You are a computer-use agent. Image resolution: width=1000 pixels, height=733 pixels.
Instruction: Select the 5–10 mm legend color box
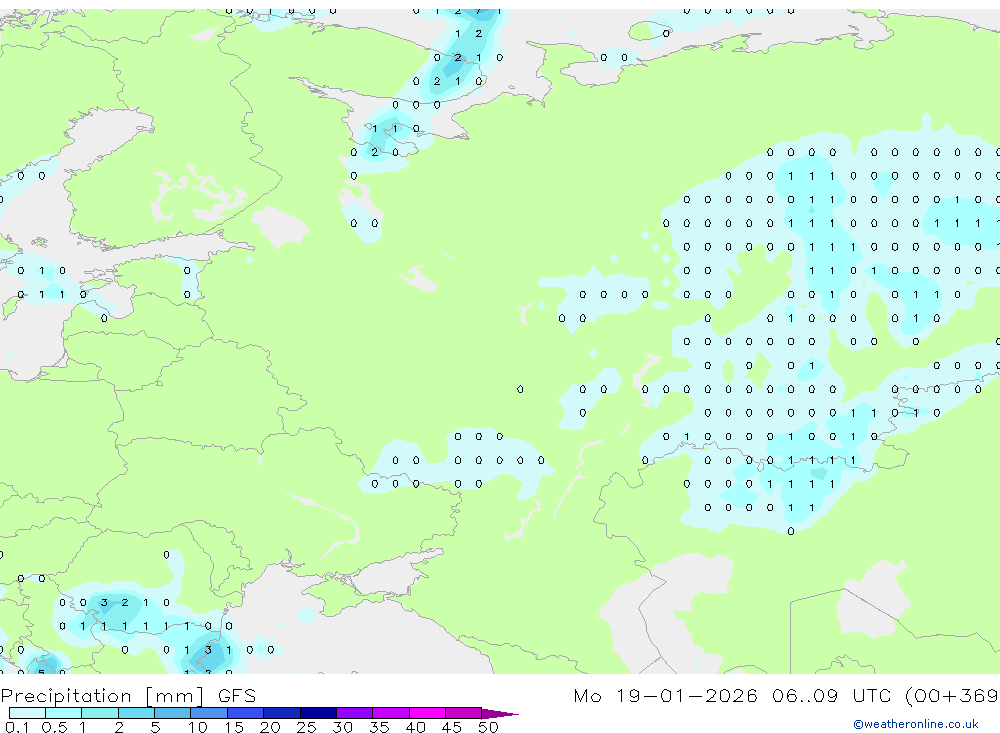(x=173, y=713)
